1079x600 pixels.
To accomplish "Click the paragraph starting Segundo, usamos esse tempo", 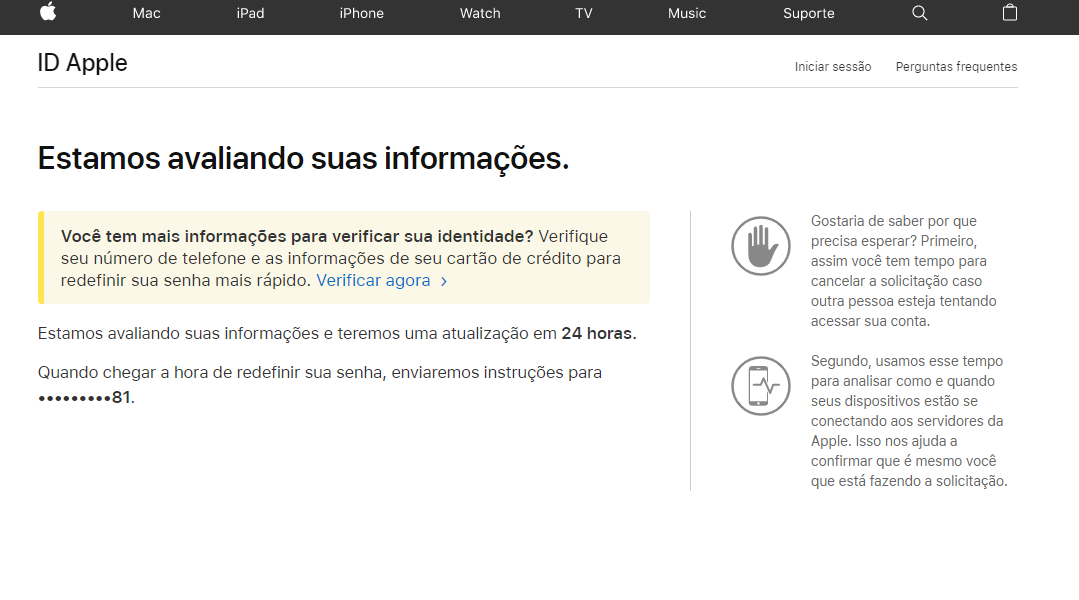I will (x=908, y=421).
